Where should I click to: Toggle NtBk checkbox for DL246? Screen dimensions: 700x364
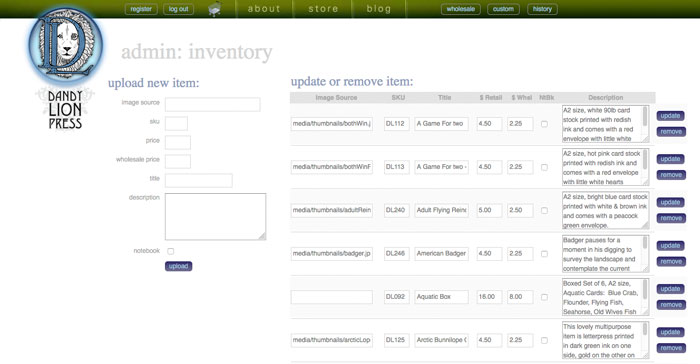click(x=544, y=254)
